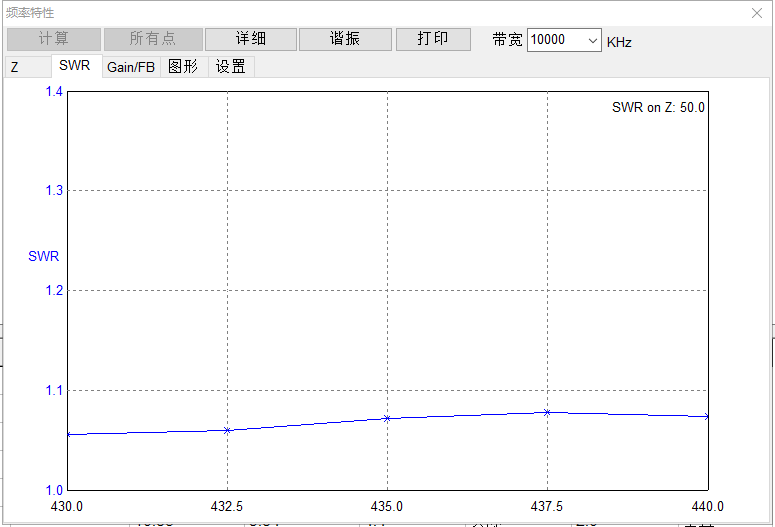This screenshot has height=527, width=775.
Task: Select the SWR tab
Action: point(75,66)
